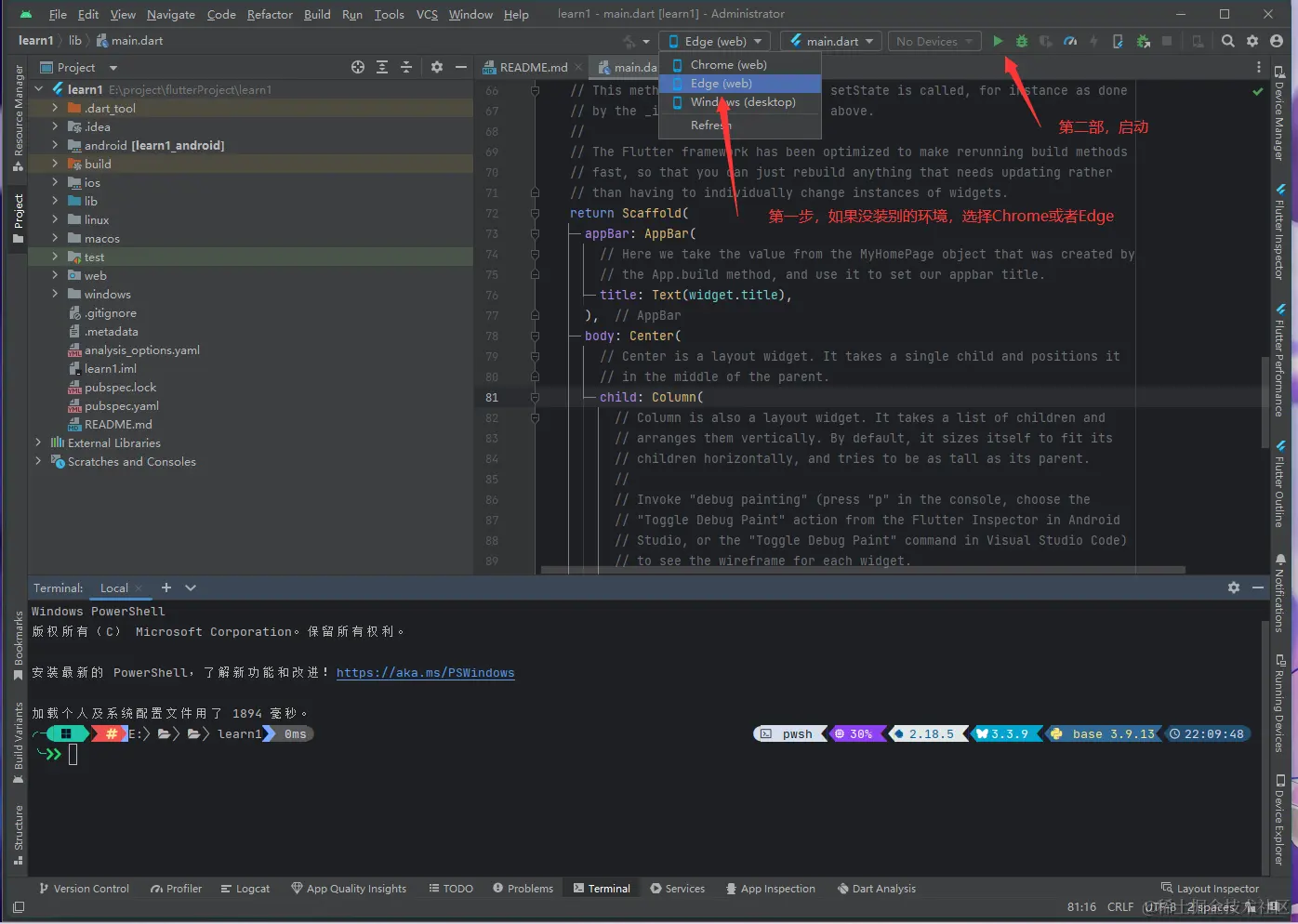Viewport: 1298px width, 924px height.
Task: Collapse all items in Project panel
Action: 406,67
